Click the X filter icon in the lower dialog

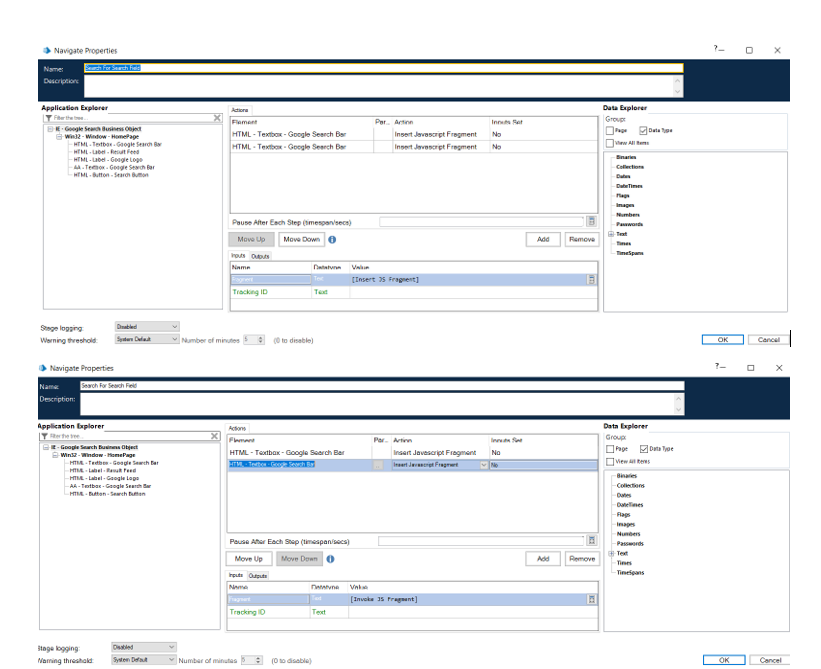click(x=216, y=436)
